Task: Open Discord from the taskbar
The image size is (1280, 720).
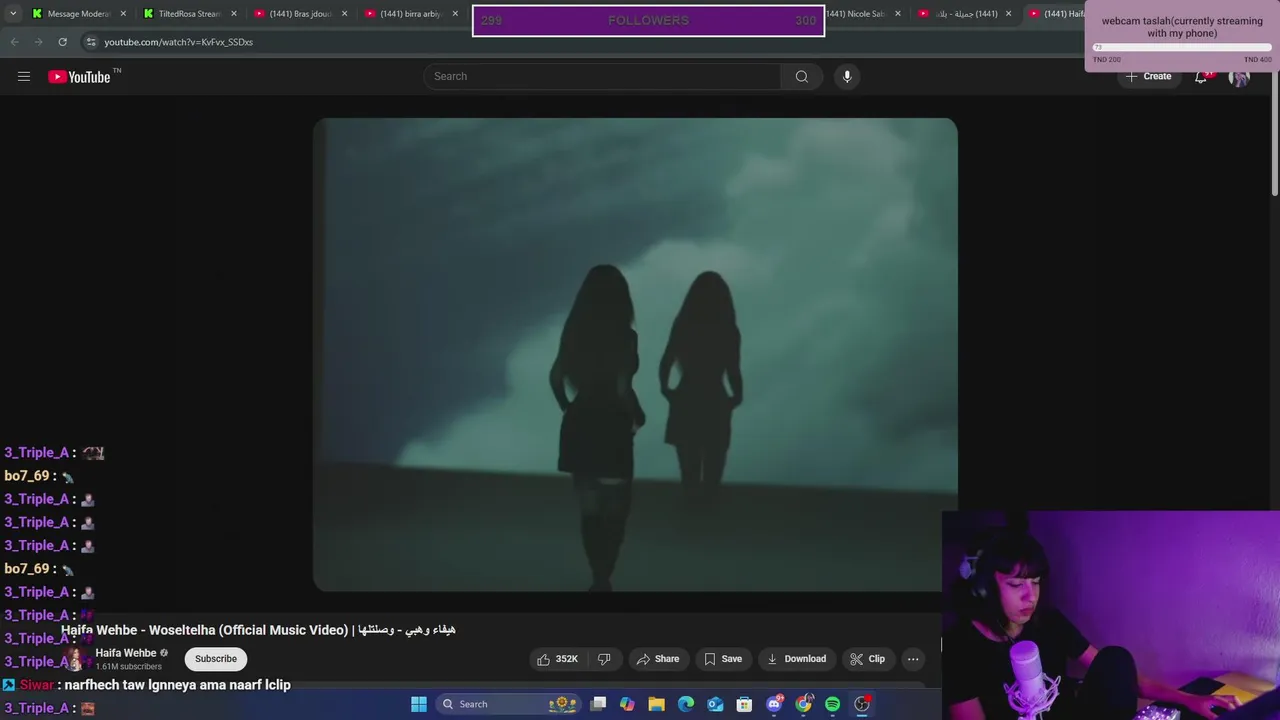Action: (774, 704)
